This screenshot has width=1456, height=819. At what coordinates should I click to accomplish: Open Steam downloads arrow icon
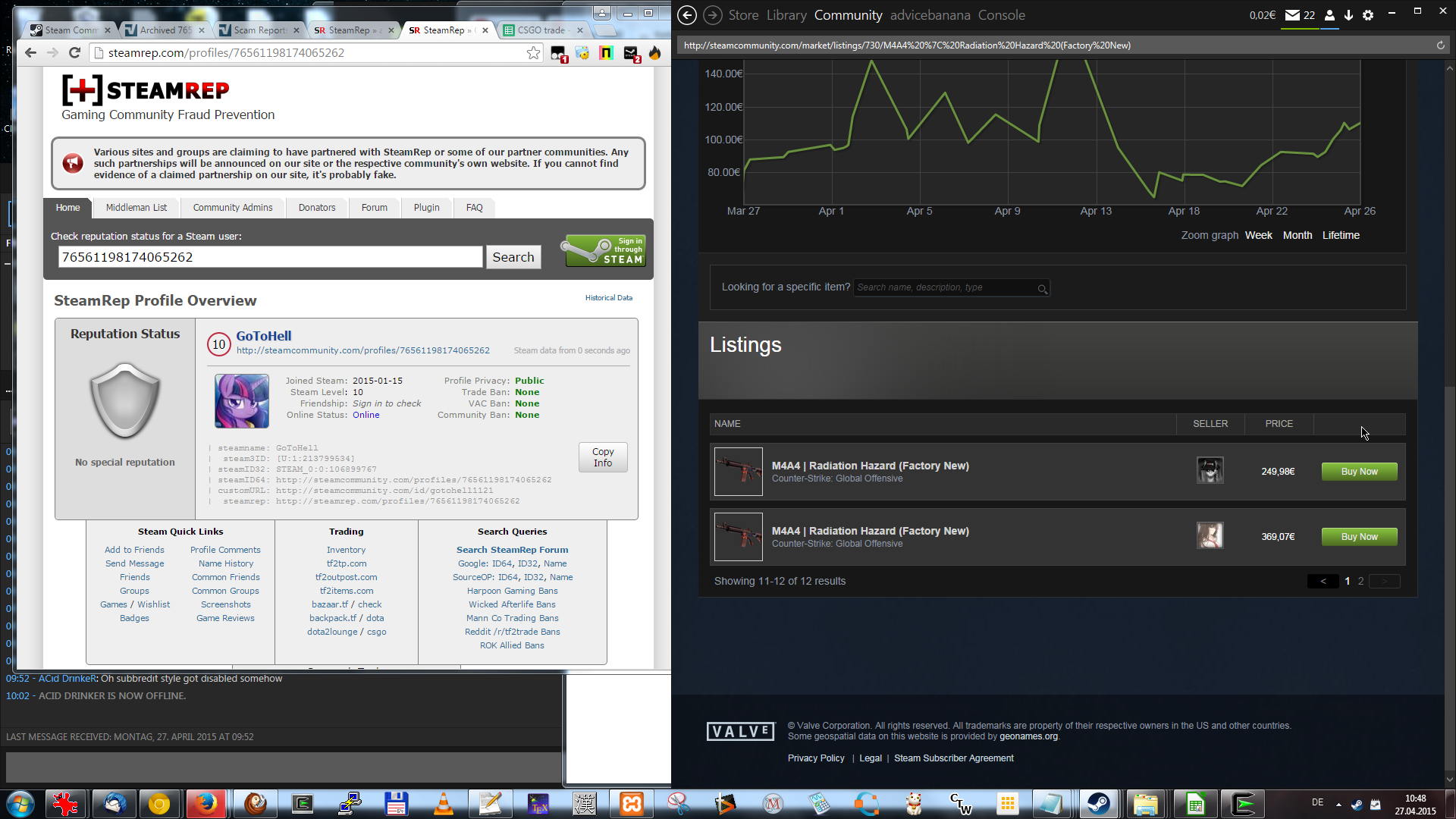(1348, 15)
